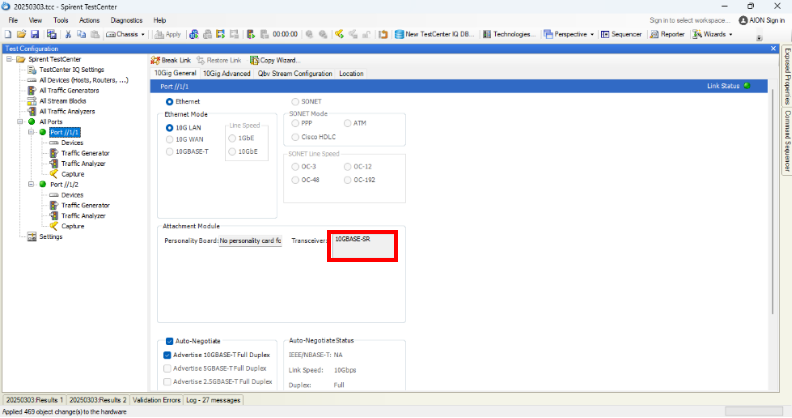Open Traffic Generator under Port //1/1
Screen dimensions: 792x418
coord(85,153)
